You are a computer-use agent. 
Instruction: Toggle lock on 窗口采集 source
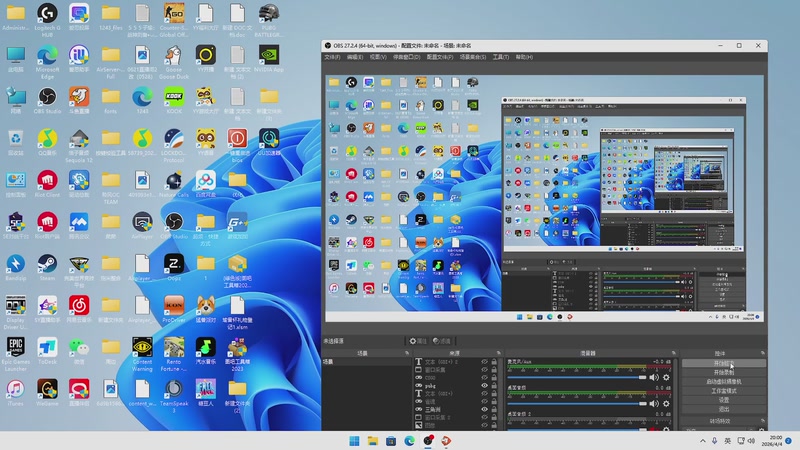coord(494,369)
